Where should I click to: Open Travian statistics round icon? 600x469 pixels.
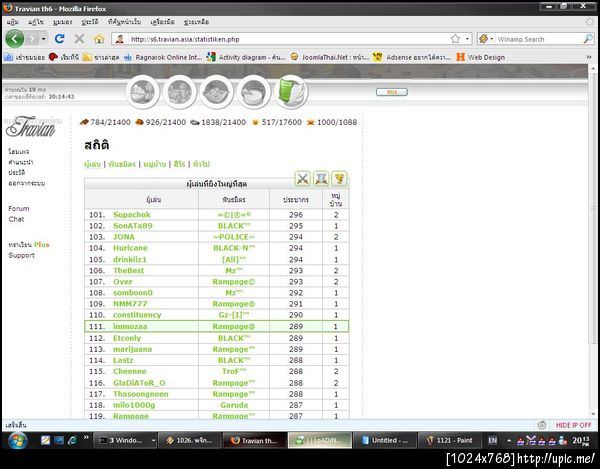[254, 92]
